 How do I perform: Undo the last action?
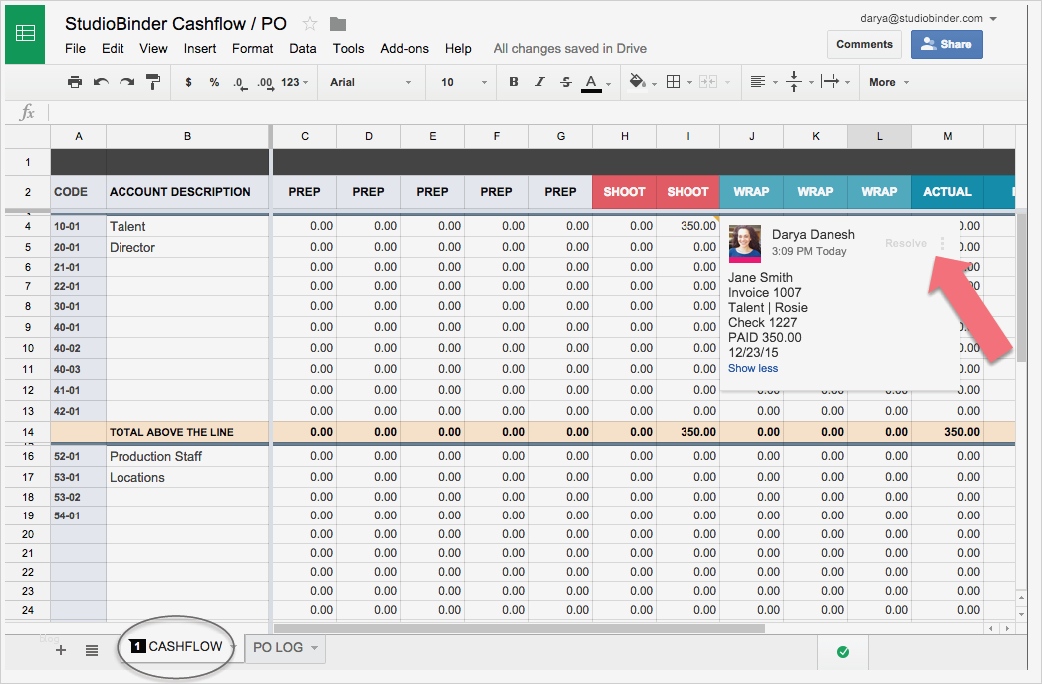pyautogui.click(x=101, y=82)
